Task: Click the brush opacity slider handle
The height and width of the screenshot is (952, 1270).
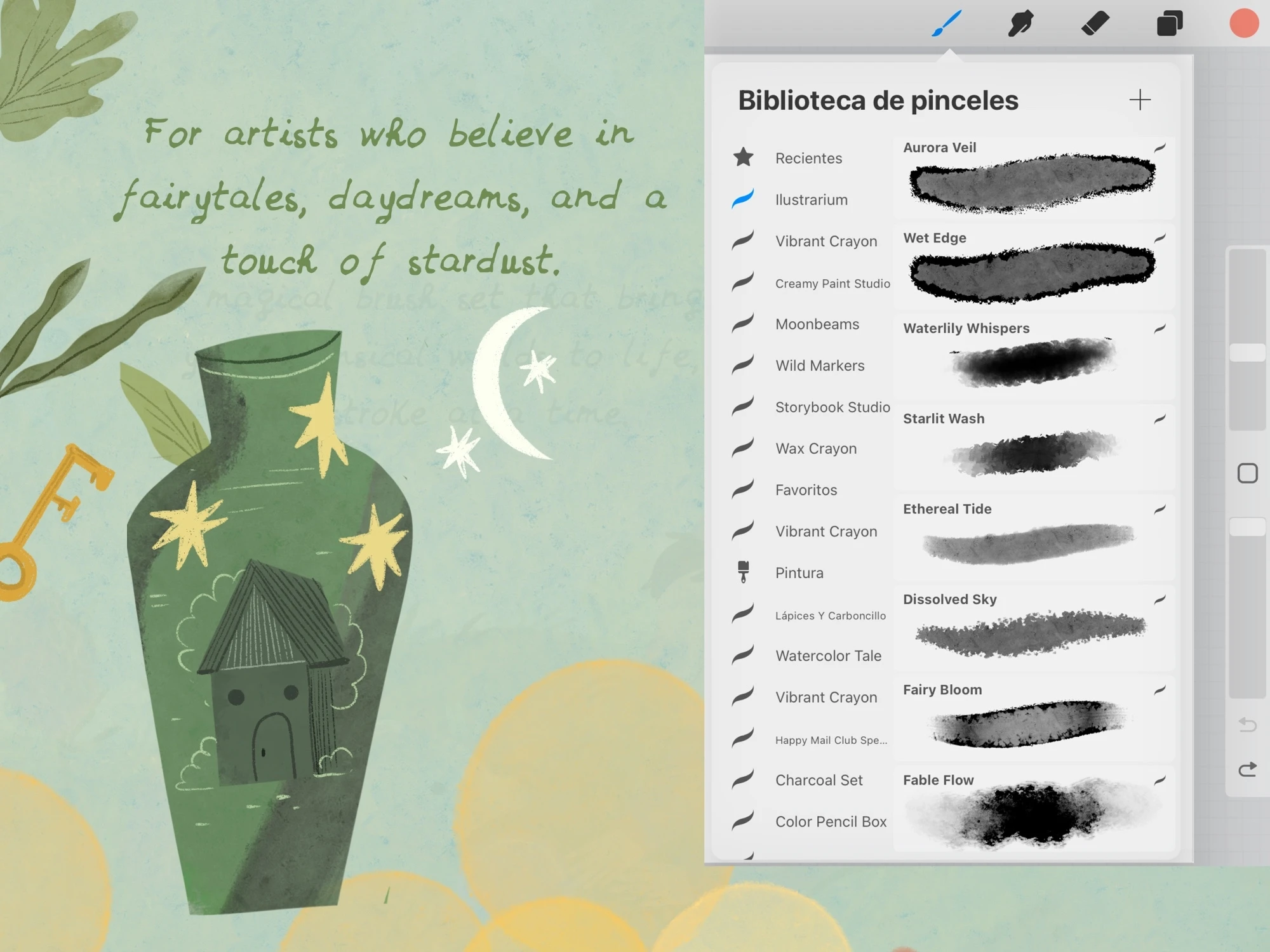Action: pos(1247,527)
